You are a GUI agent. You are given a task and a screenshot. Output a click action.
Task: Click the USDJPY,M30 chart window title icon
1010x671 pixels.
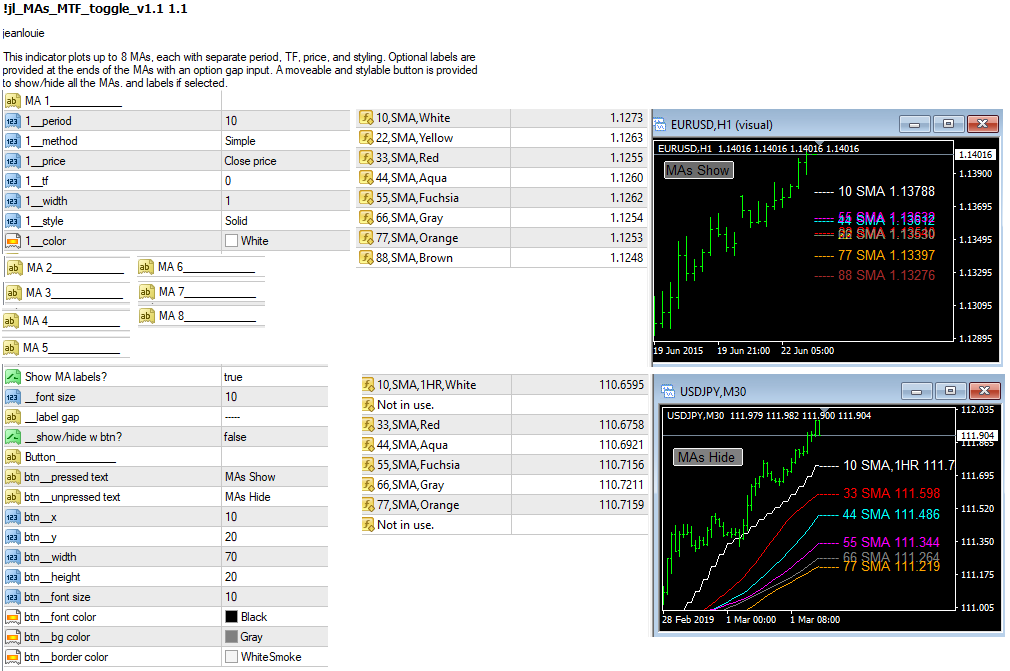pos(668,392)
